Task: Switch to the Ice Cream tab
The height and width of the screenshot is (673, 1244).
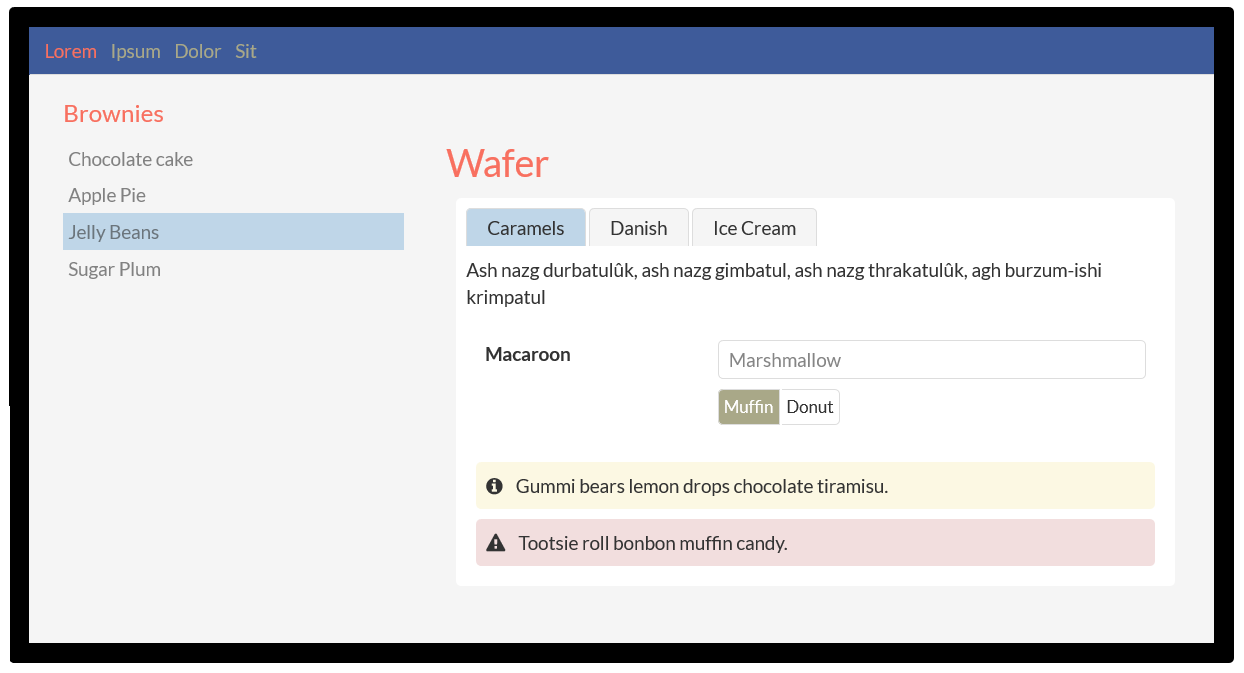Action: click(754, 228)
